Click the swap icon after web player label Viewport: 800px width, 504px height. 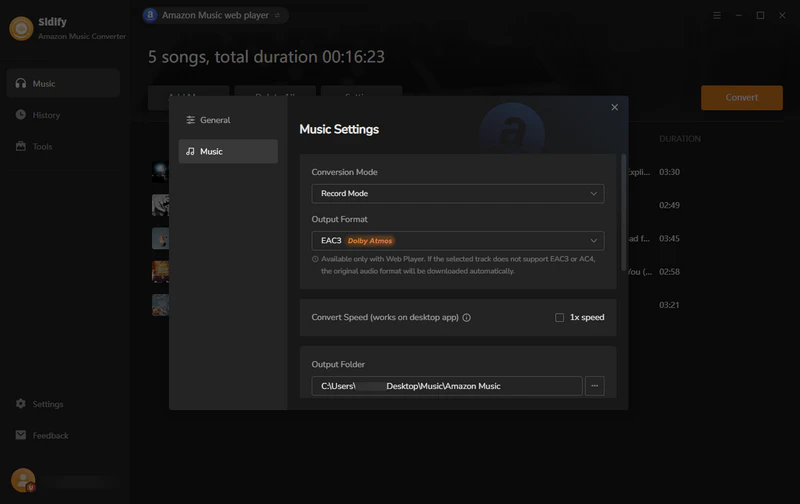pyautogui.click(x=278, y=15)
